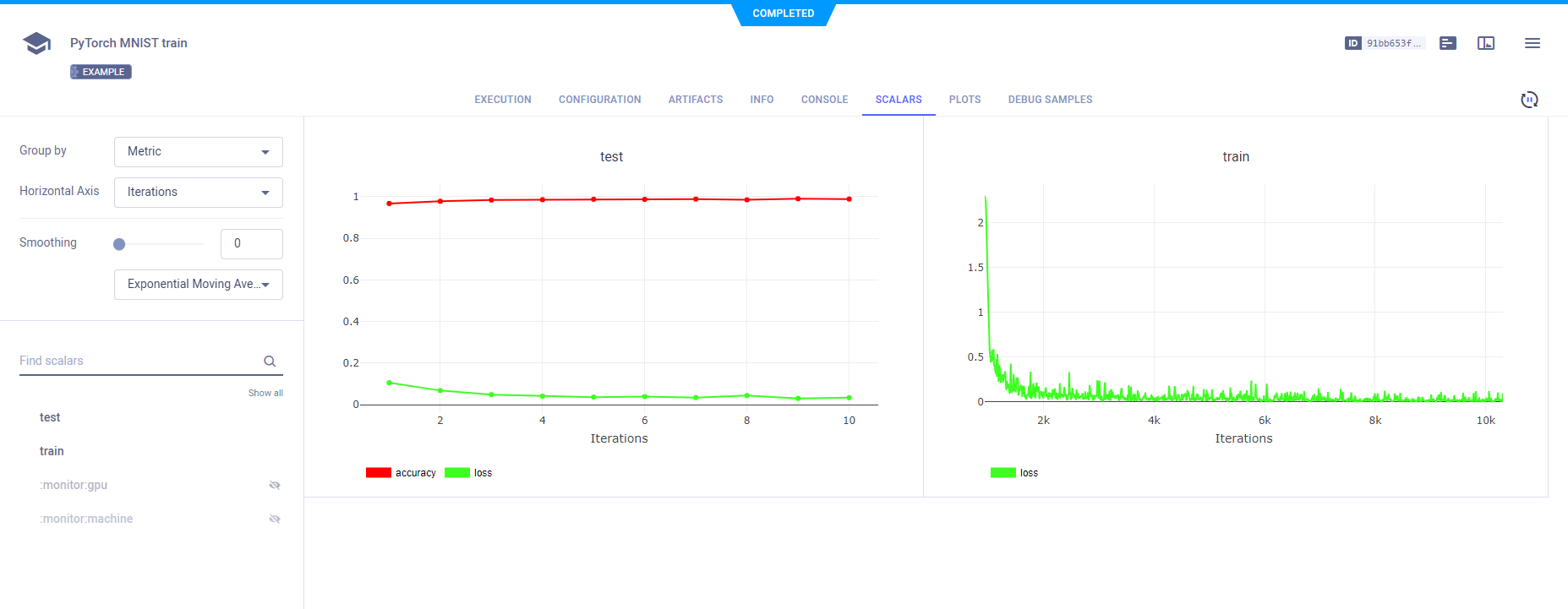Open Horizontal Axis Iterations dropdown
The height and width of the screenshot is (609, 1568).
tap(198, 193)
